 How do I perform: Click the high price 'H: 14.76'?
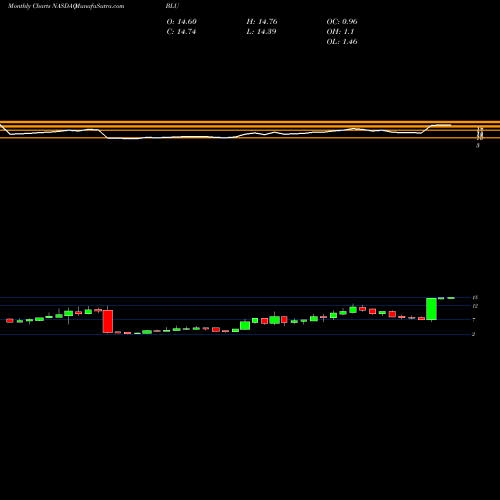click(x=262, y=22)
